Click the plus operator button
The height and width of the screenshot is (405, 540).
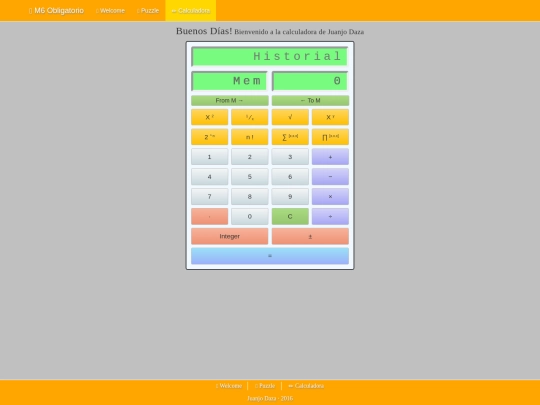click(330, 157)
